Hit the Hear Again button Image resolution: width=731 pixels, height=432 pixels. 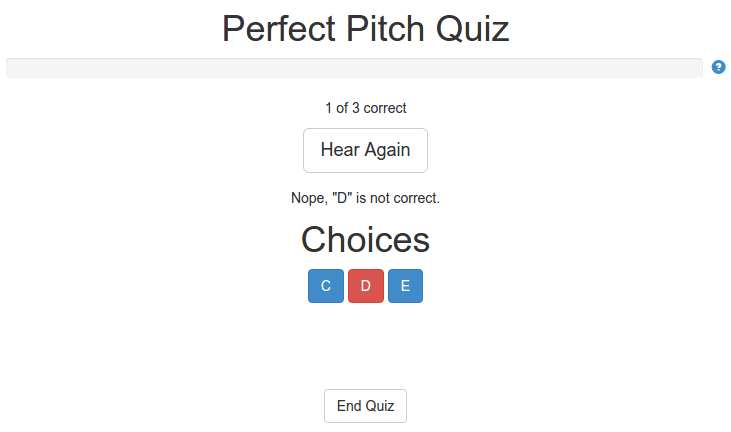pyautogui.click(x=365, y=151)
